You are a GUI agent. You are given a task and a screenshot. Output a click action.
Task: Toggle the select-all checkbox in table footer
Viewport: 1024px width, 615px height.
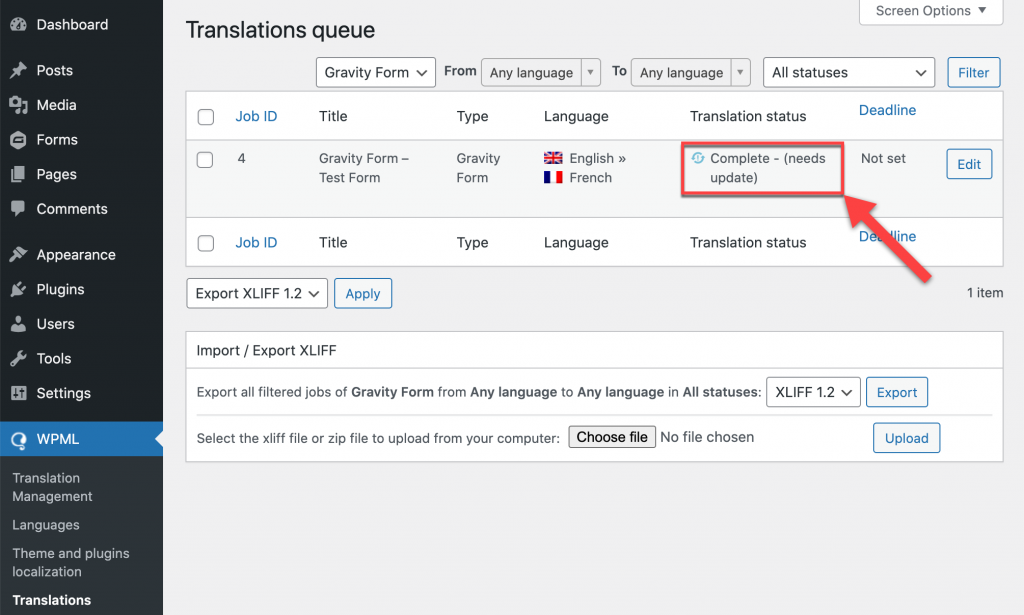pos(206,243)
